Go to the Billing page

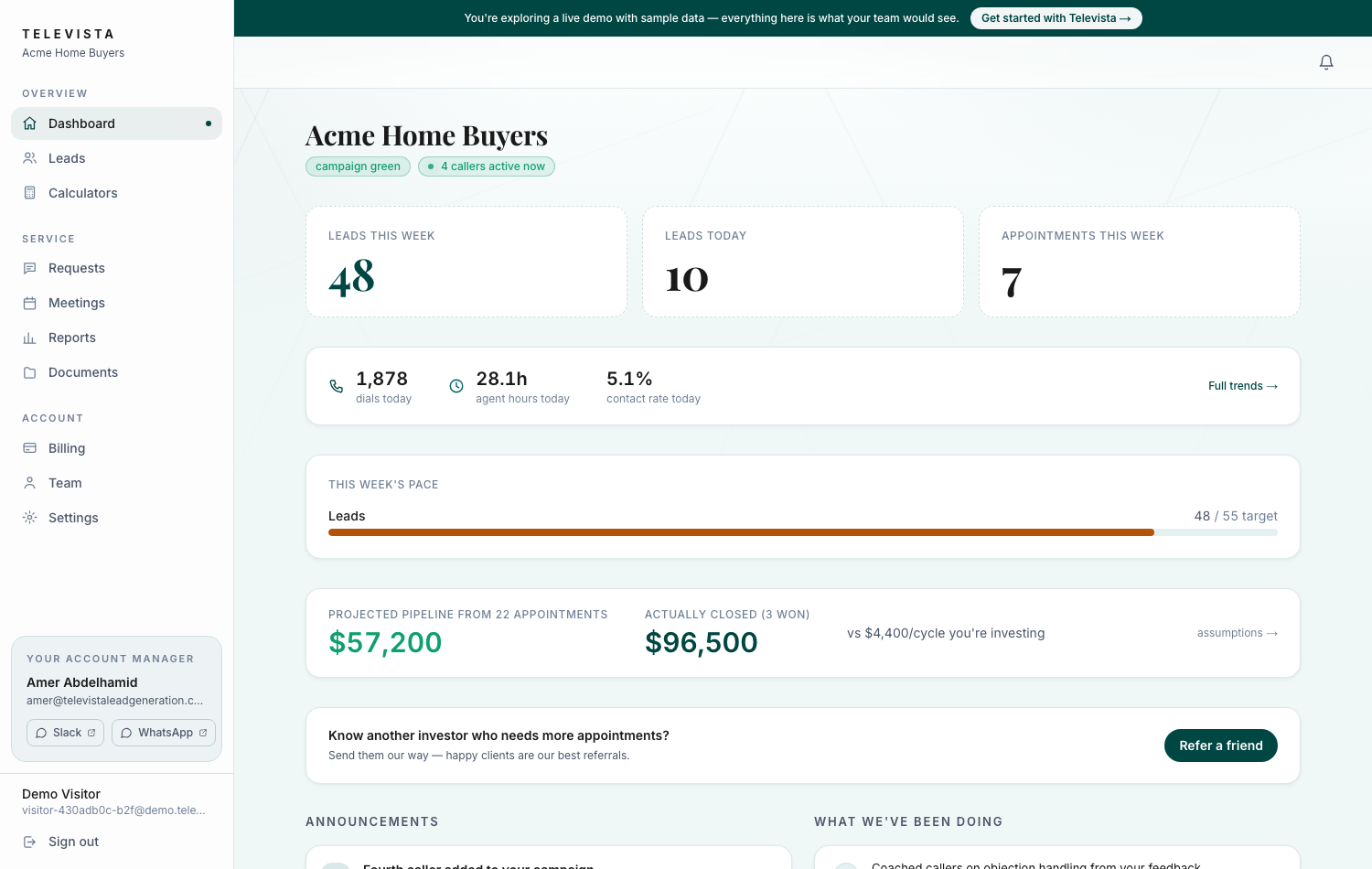coord(116,448)
